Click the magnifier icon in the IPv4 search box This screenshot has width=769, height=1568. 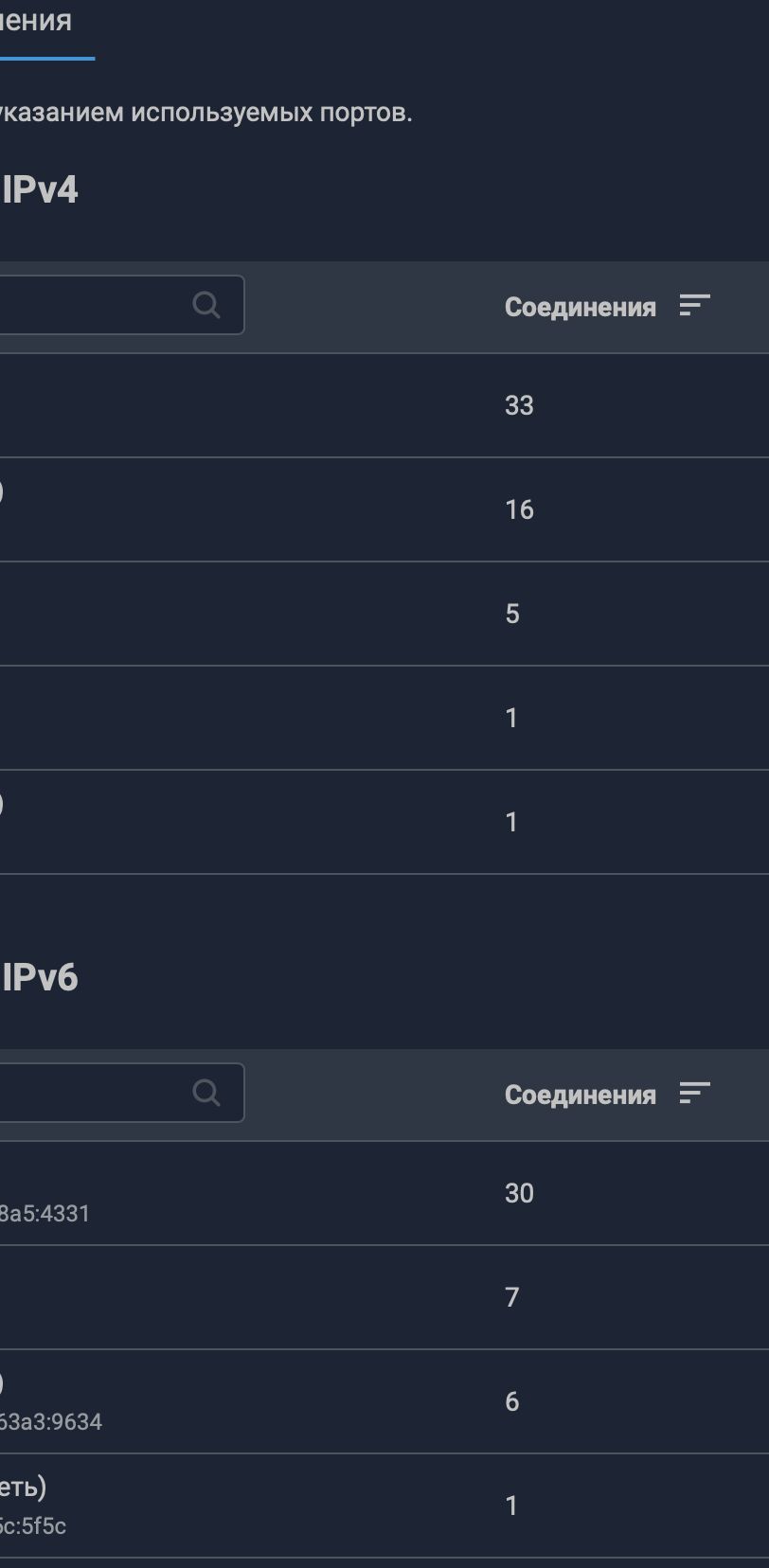tap(206, 305)
